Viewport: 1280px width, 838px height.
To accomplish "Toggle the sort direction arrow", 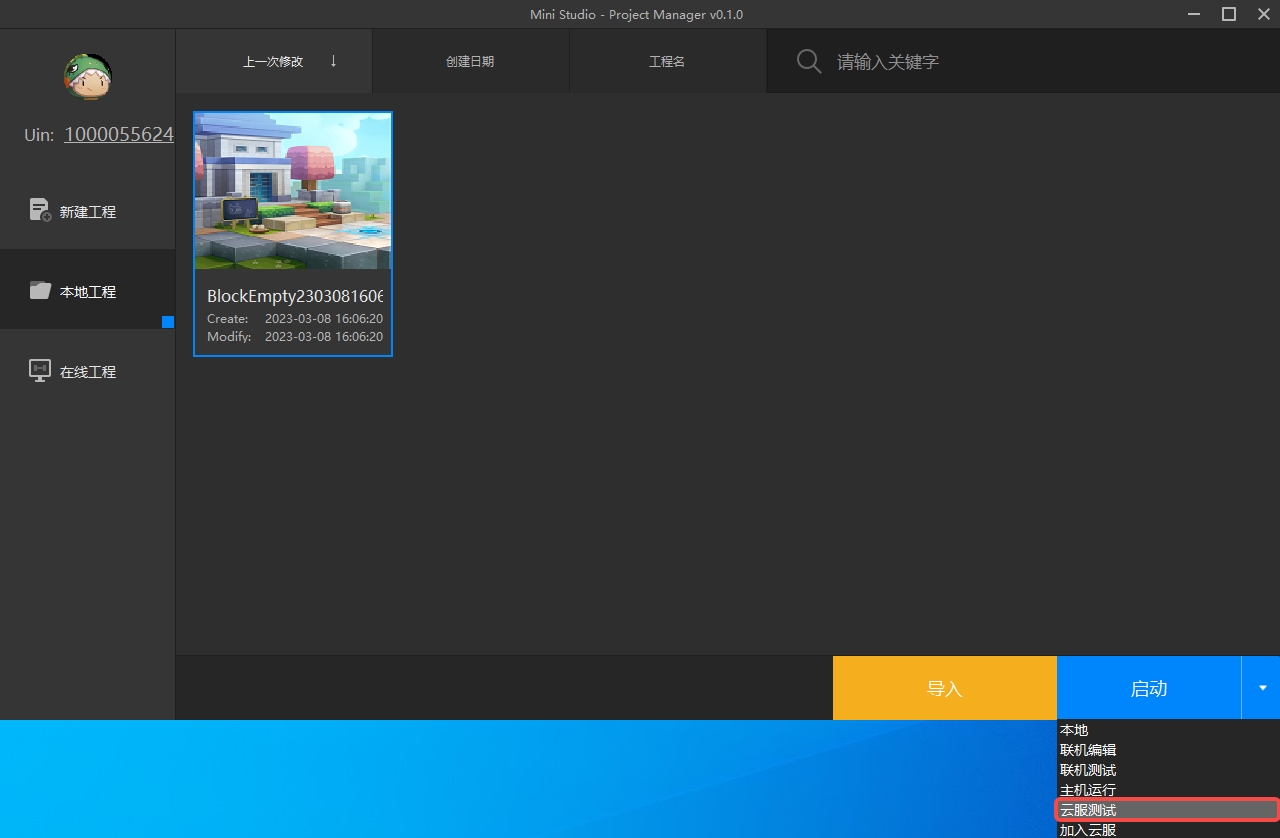I will (333, 61).
